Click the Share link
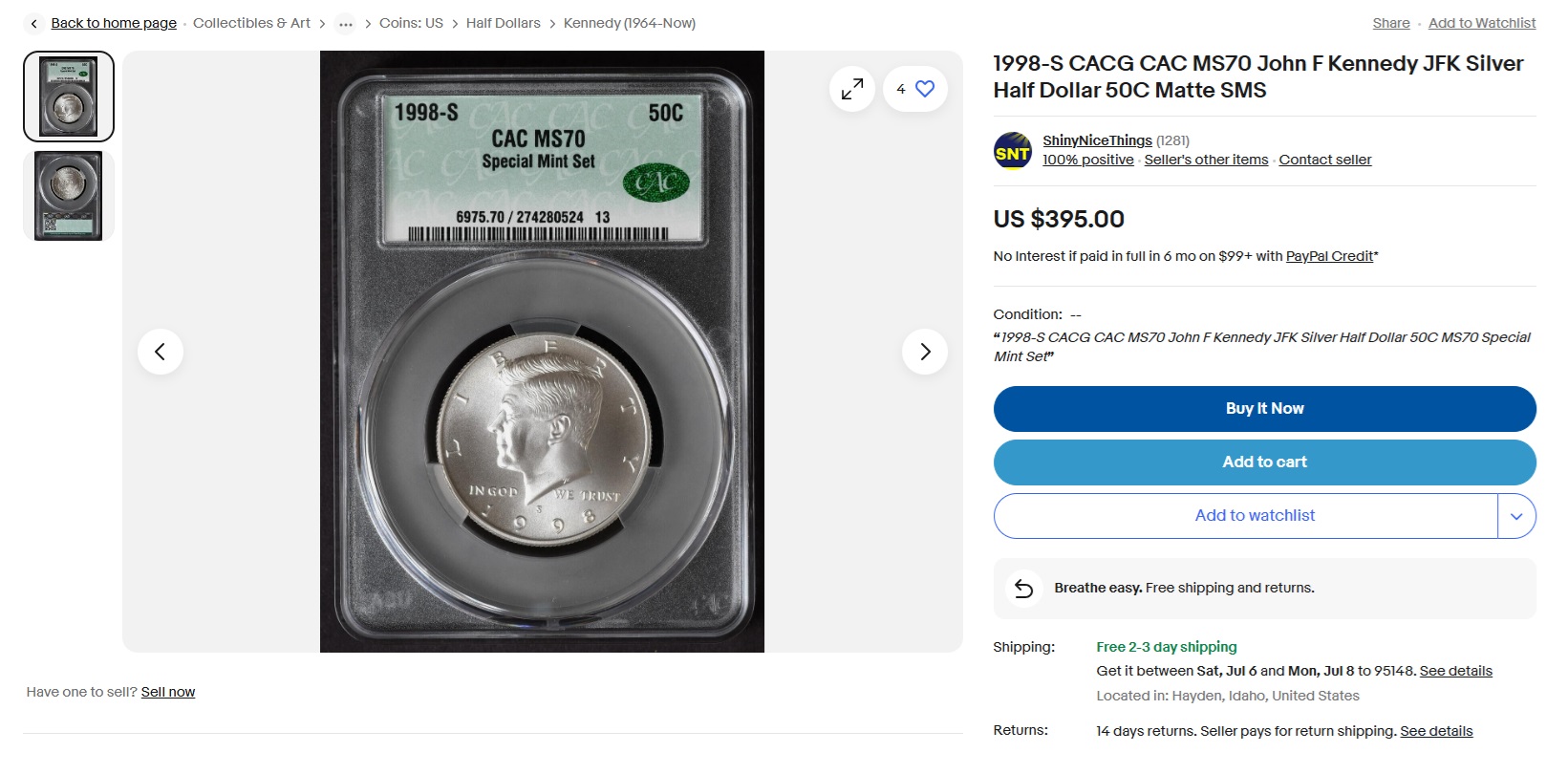This screenshot has width=1568, height=774. 1390,23
